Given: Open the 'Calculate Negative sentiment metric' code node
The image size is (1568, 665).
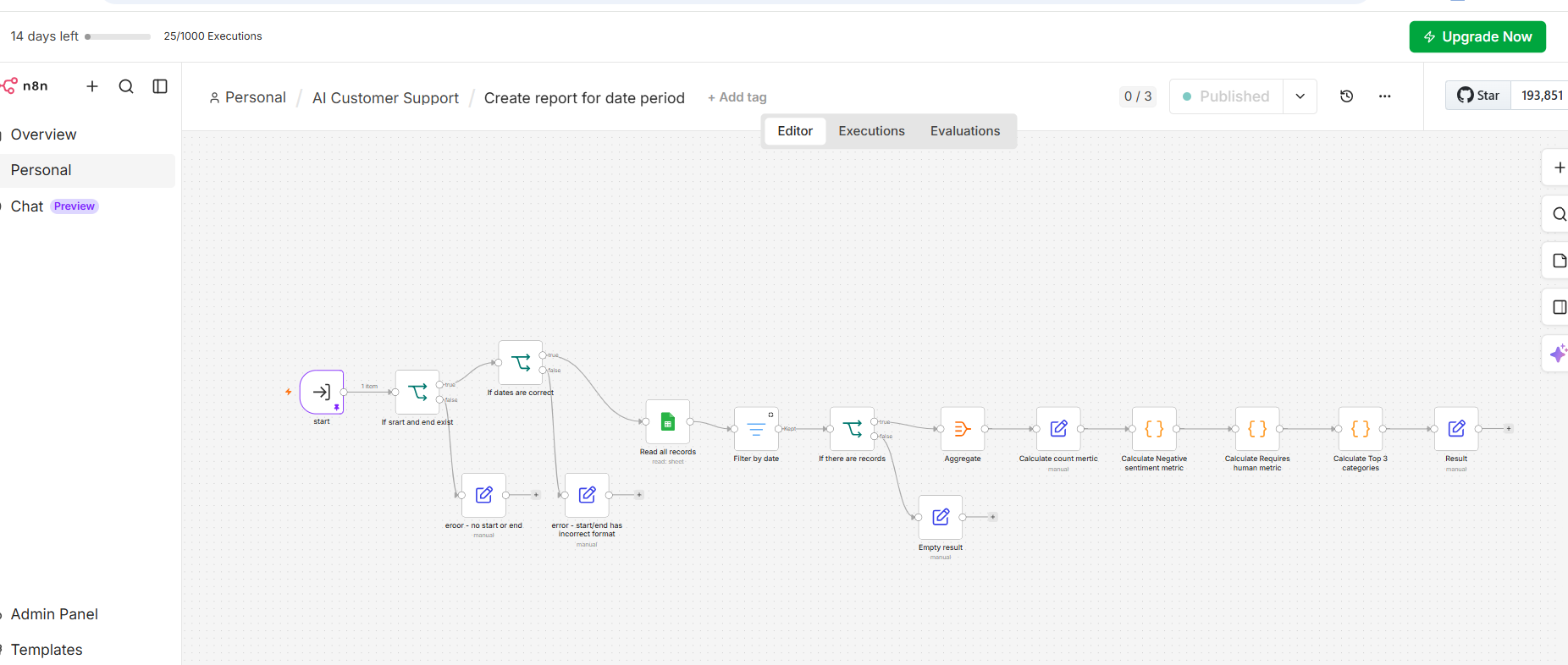Looking at the screenshot, I should point(1154,429).
